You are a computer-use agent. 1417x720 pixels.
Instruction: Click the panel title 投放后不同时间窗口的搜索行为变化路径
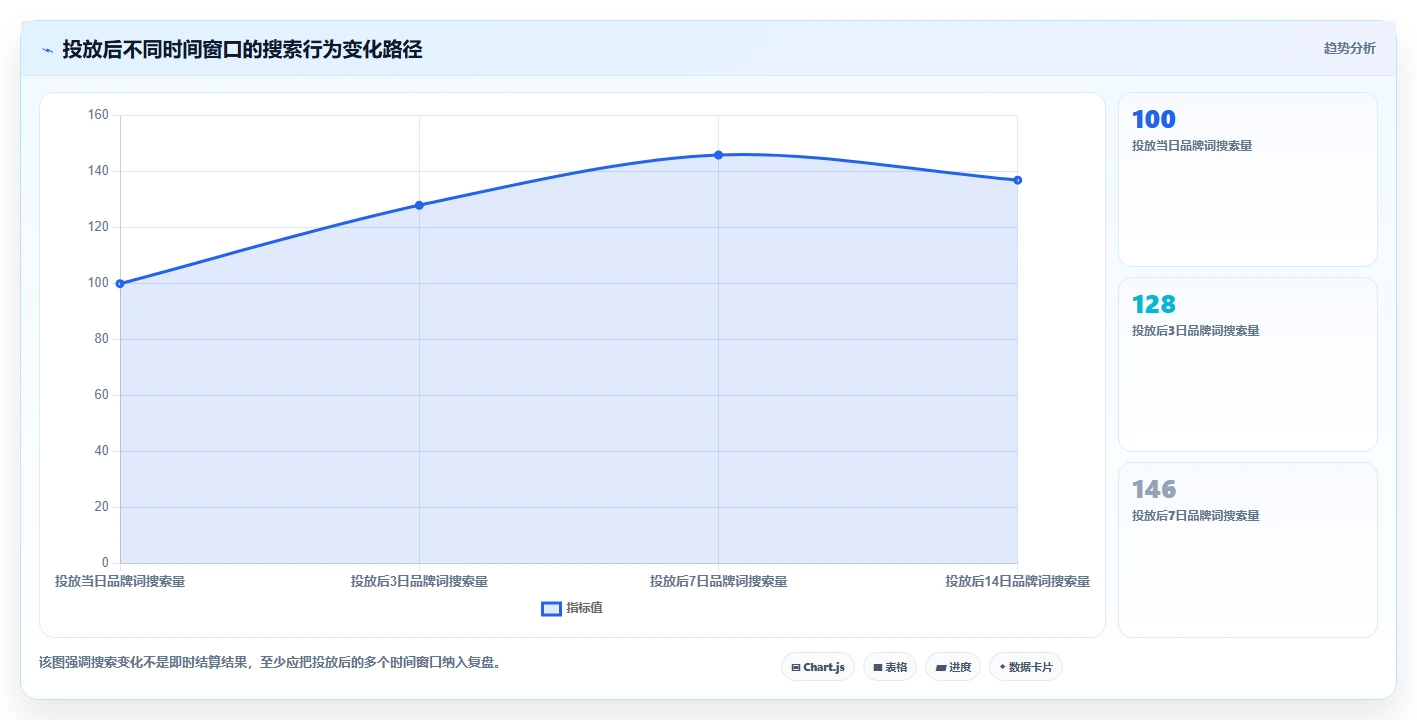pyautogui.click(x=242, y=50)
